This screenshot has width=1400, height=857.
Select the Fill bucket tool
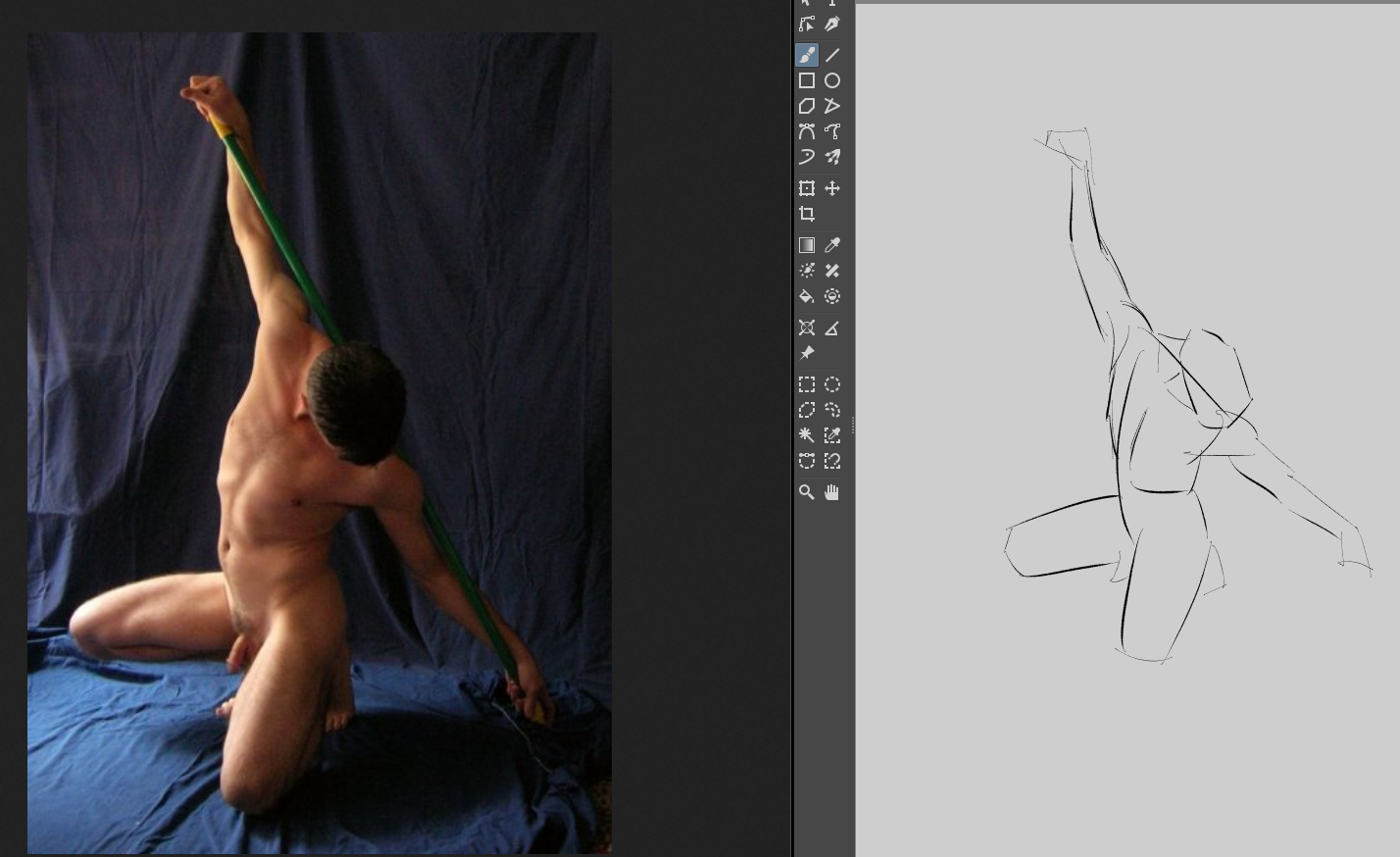807,296
